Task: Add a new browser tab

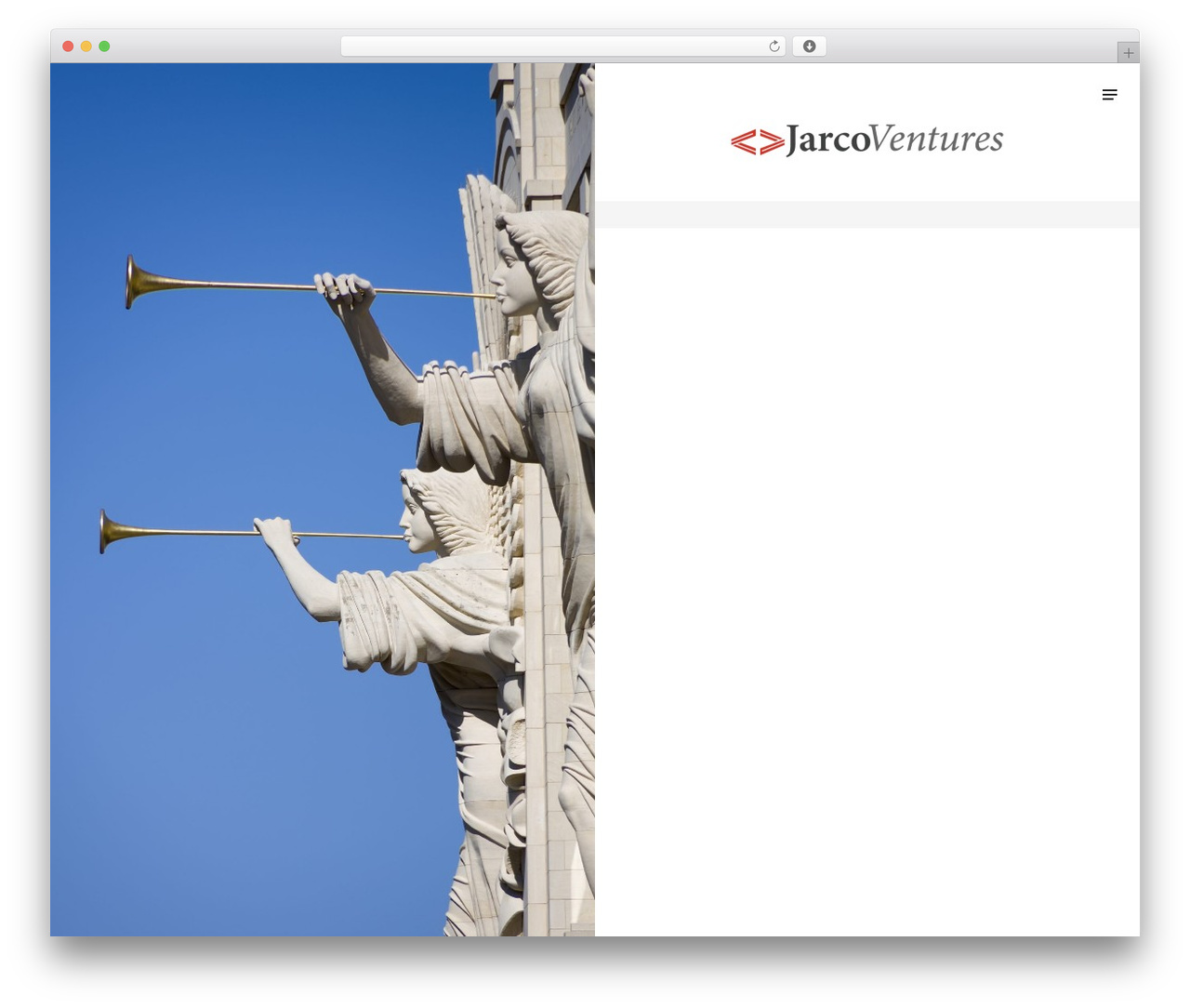Action: click(x=1128, y=53)
